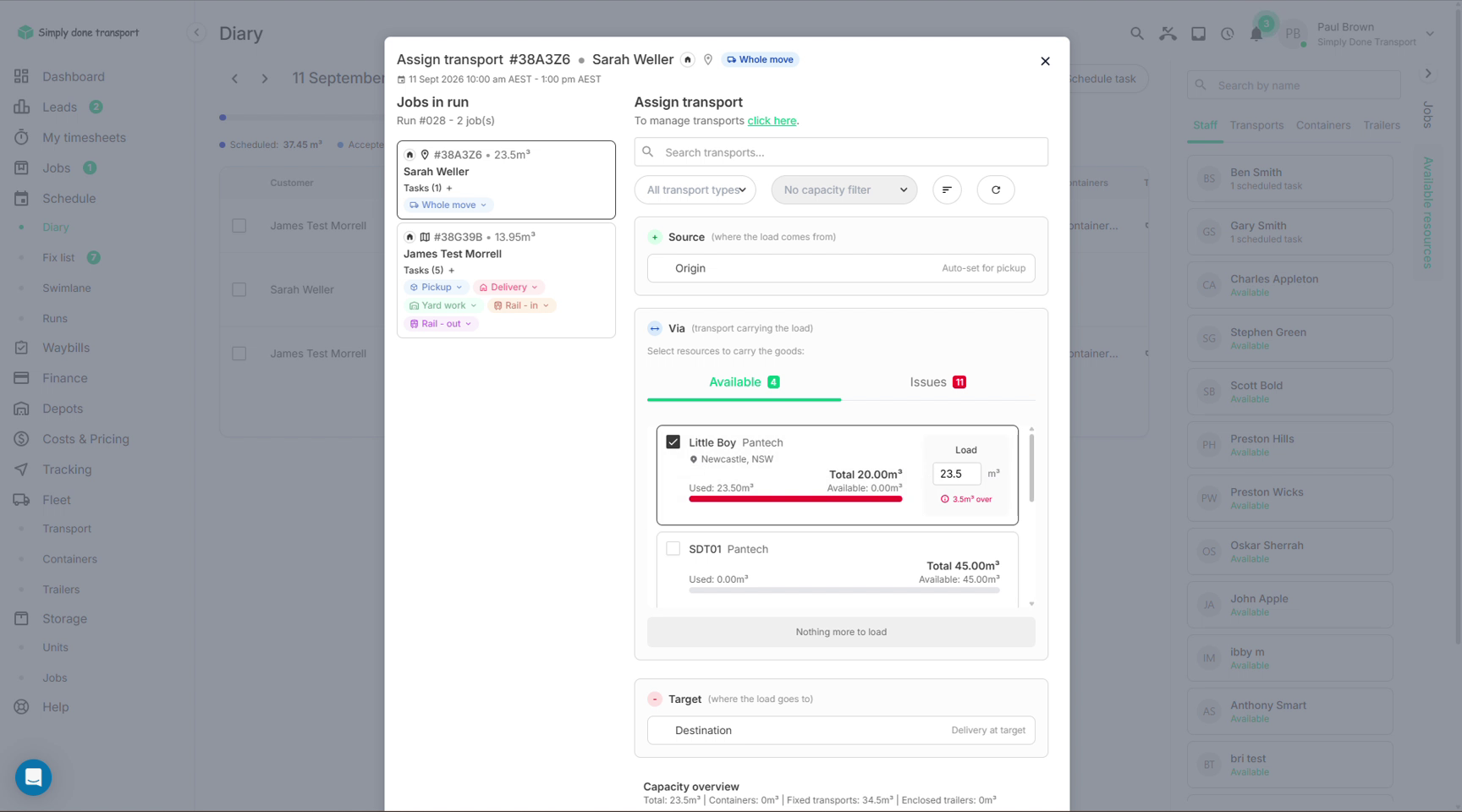
Task: Select the Available tab
Action: [x=744, y=382]
